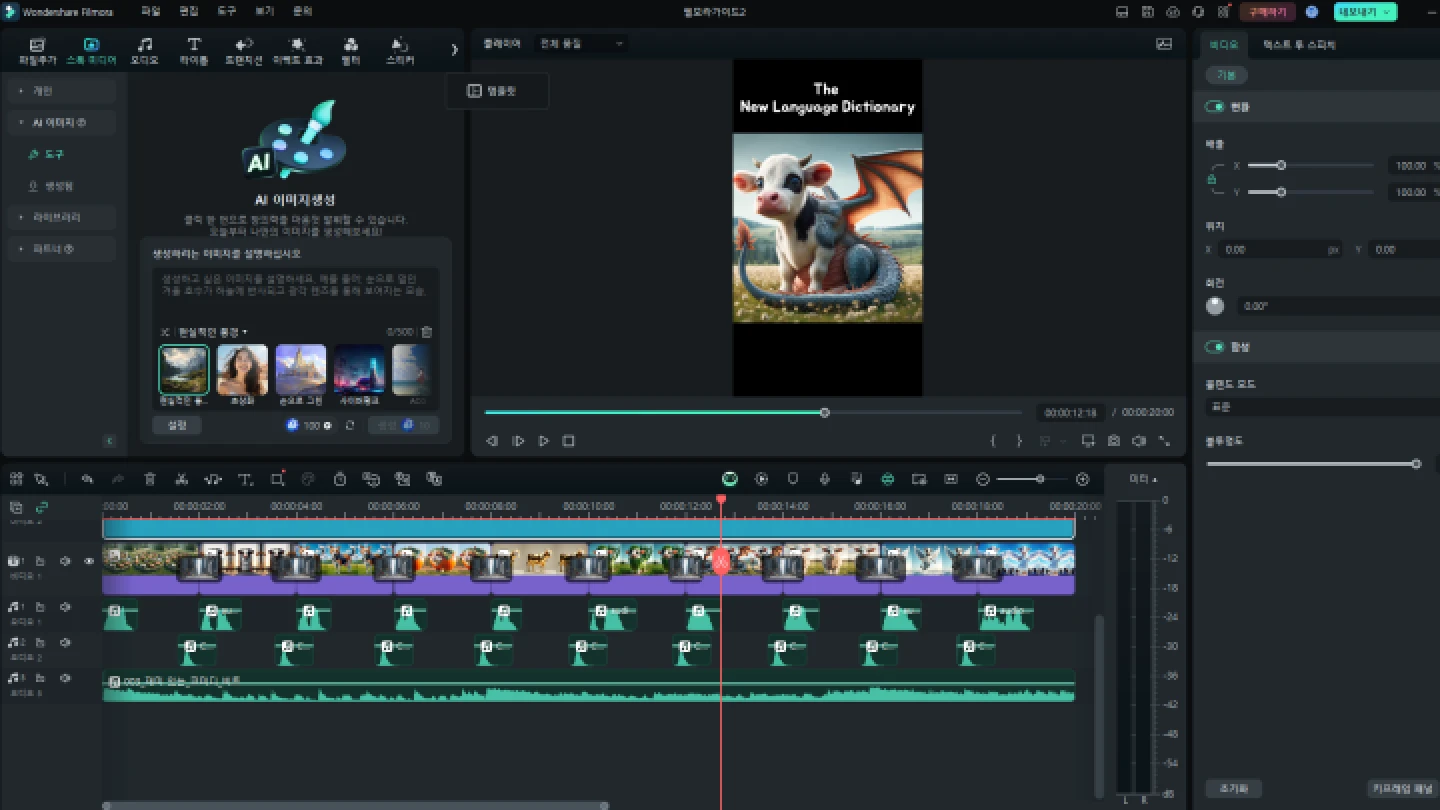Switch to the 비디오 properties tab

[x=1223, y=45]
